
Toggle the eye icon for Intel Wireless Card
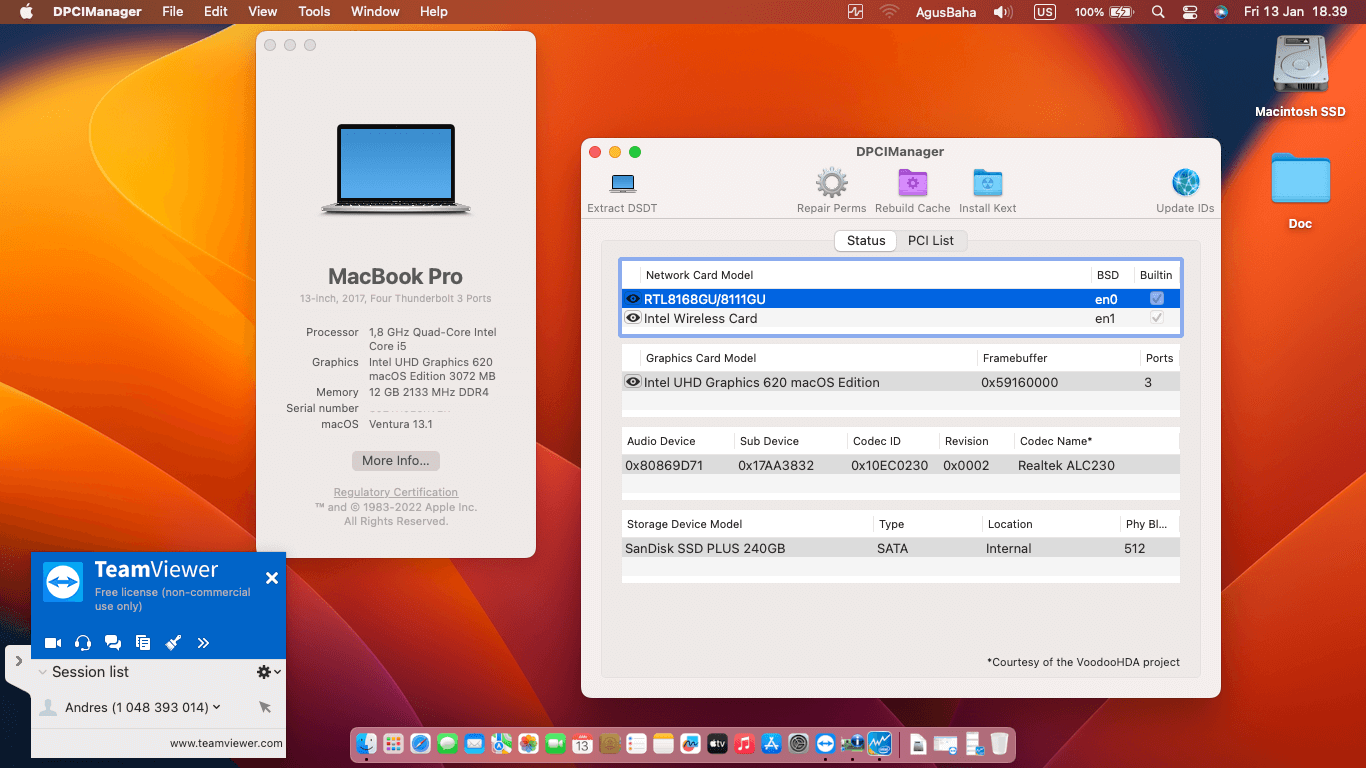[x=633, y=318]
